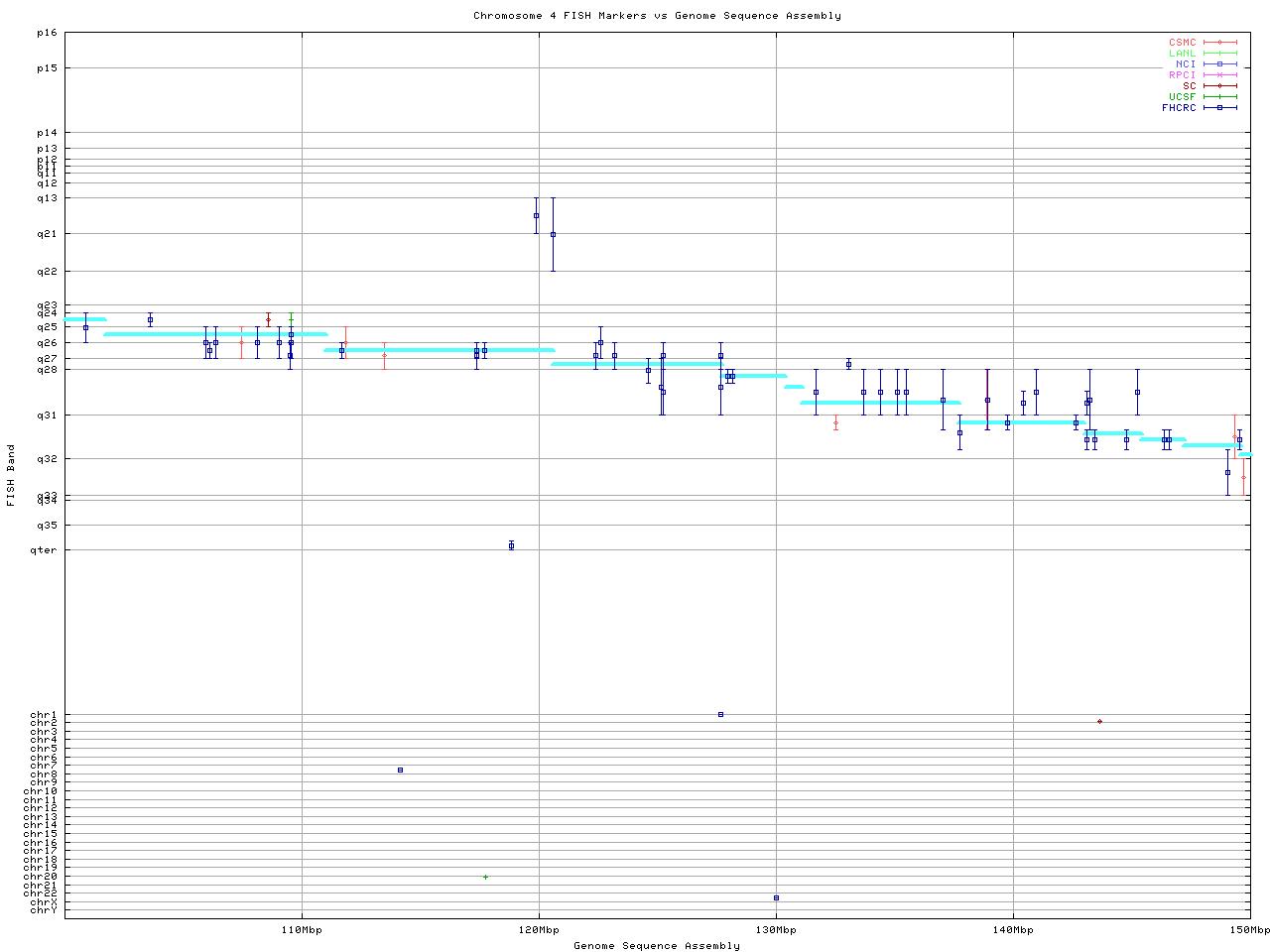Click the 150Mbp x-axis label
This screenshot has width=1270, height=952.
click(1249, 930)
